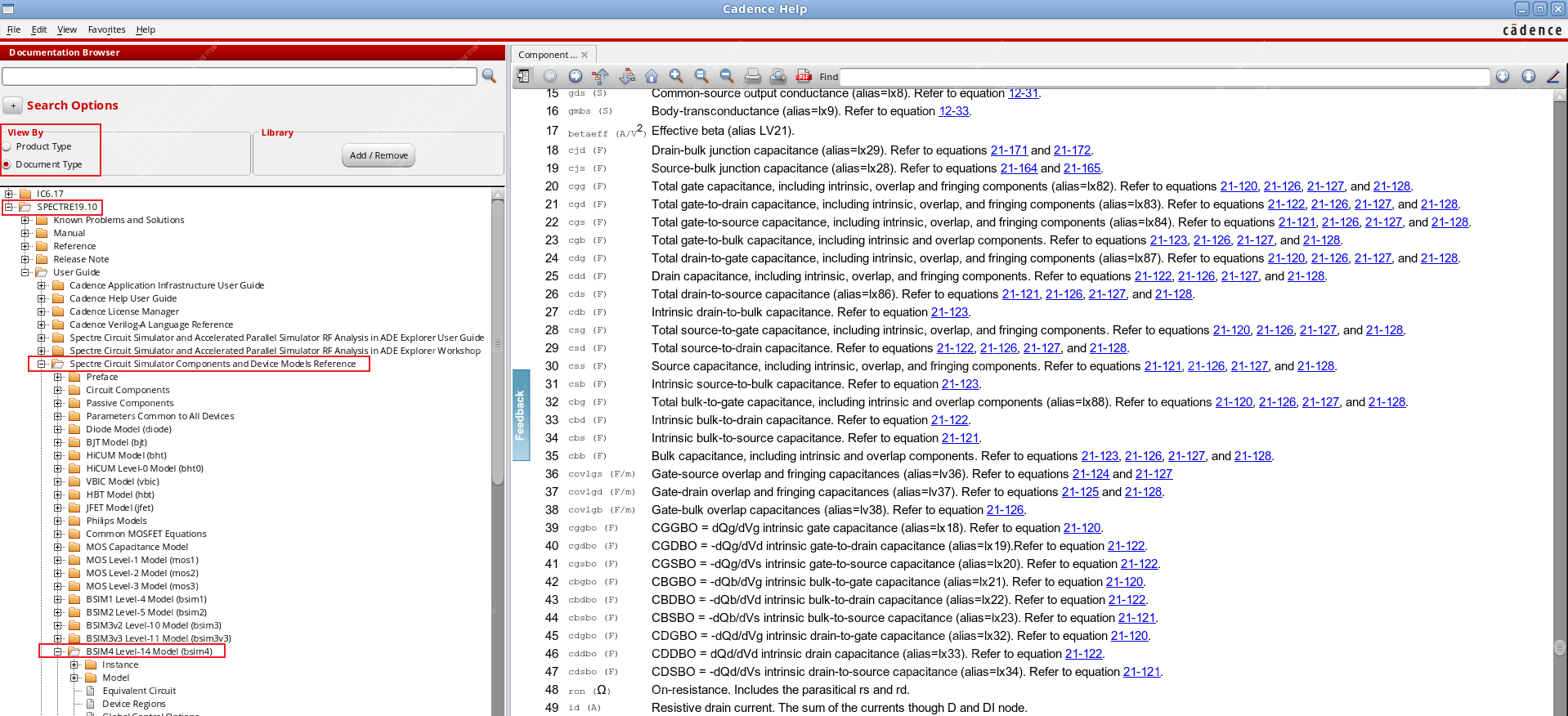Click the Print Preview icon

(778, 76)
